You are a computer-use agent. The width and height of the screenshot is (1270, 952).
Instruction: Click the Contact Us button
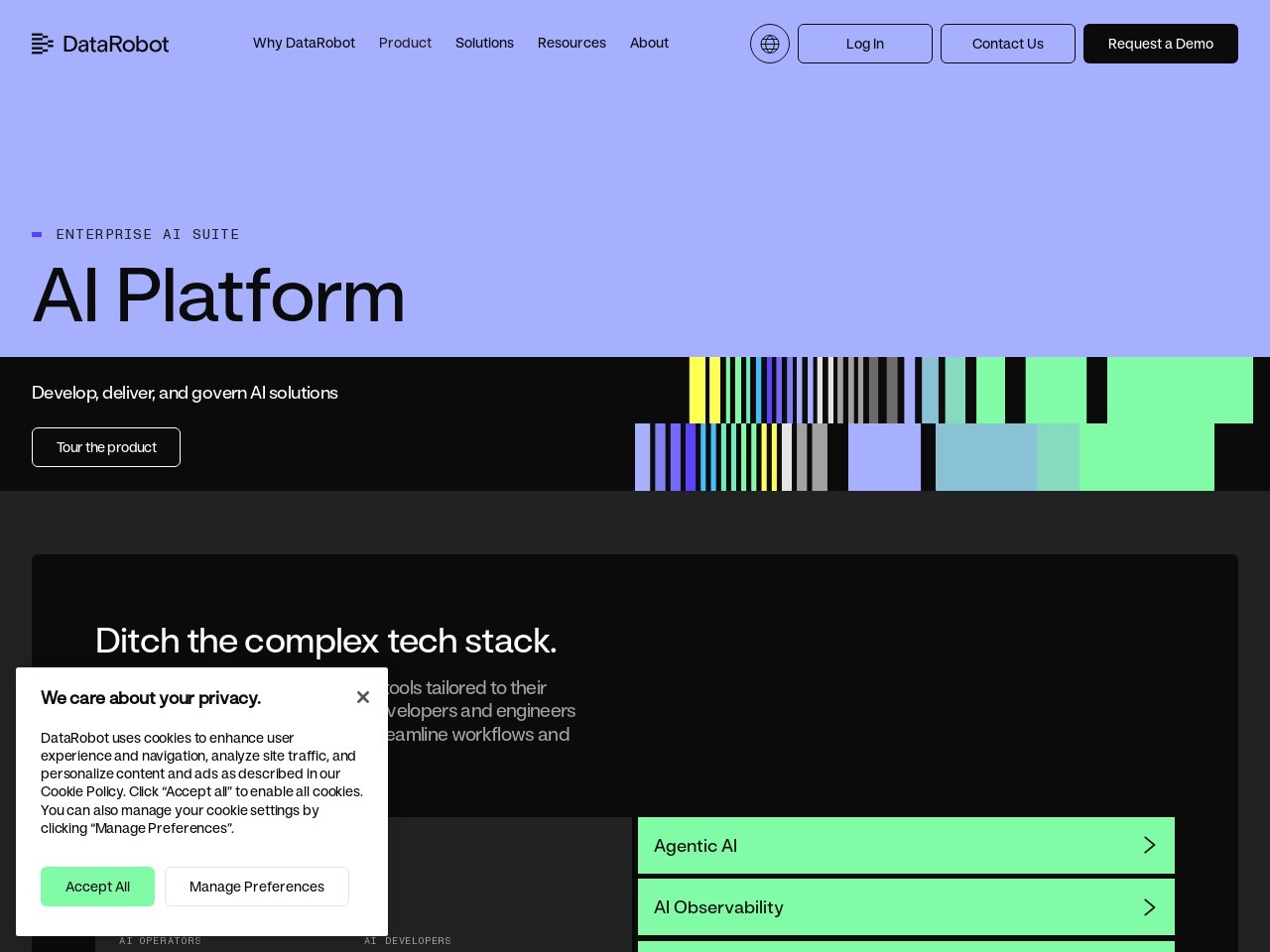1008,44
